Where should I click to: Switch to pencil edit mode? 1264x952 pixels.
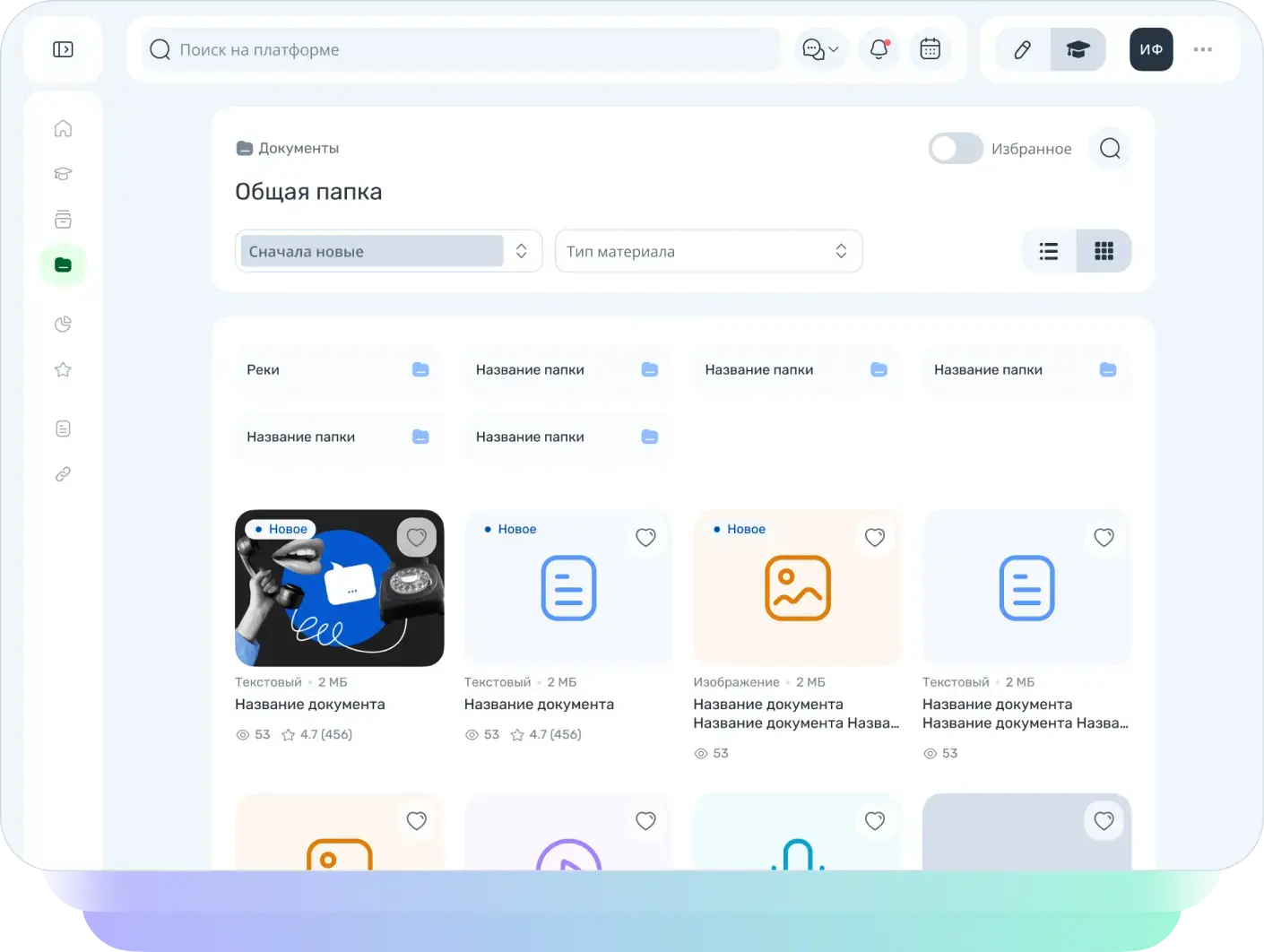pos(1023,49)
